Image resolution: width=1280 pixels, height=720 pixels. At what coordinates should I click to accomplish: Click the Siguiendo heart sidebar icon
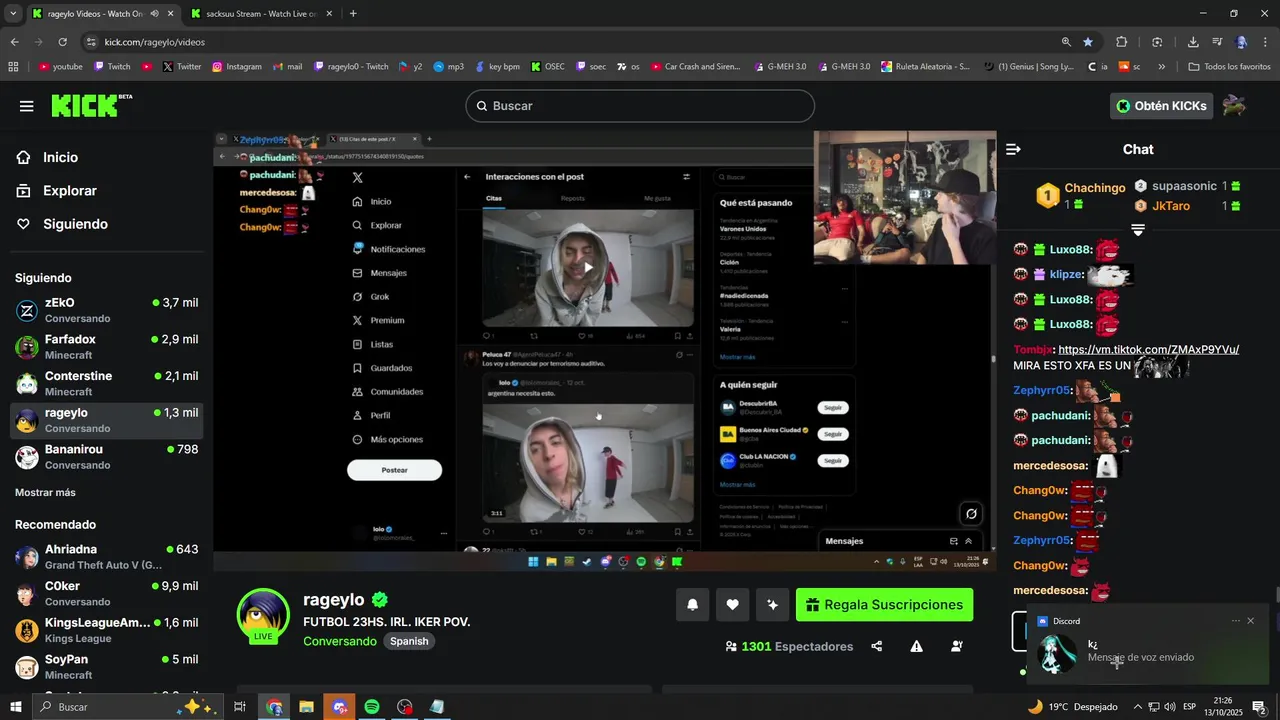click(x=23, y=224)
